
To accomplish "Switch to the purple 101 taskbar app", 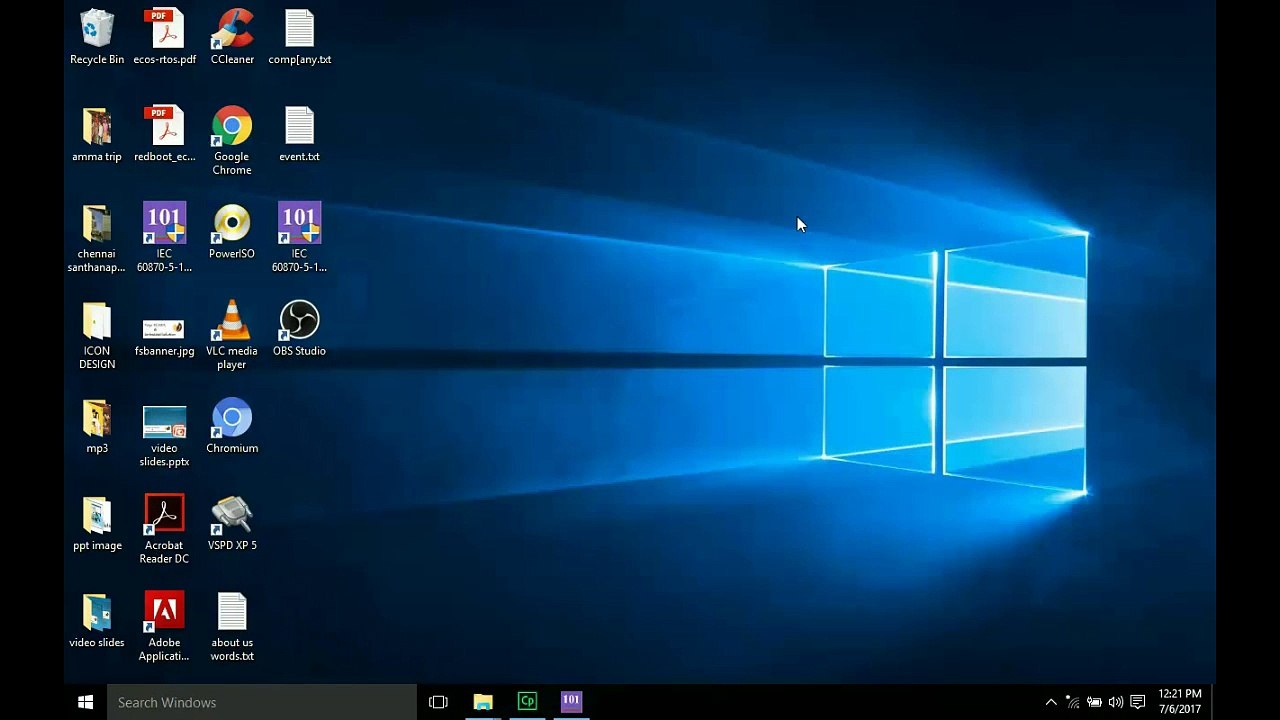I will coord(571,702).
